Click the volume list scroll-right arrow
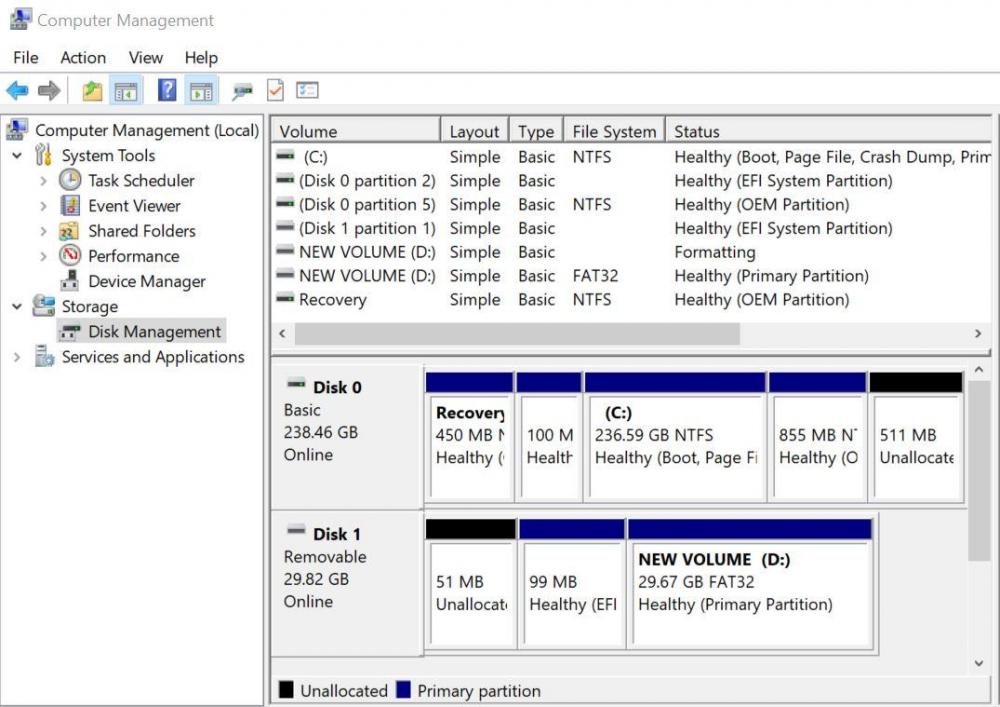The image size is (1000, 707). click(978, 333)
